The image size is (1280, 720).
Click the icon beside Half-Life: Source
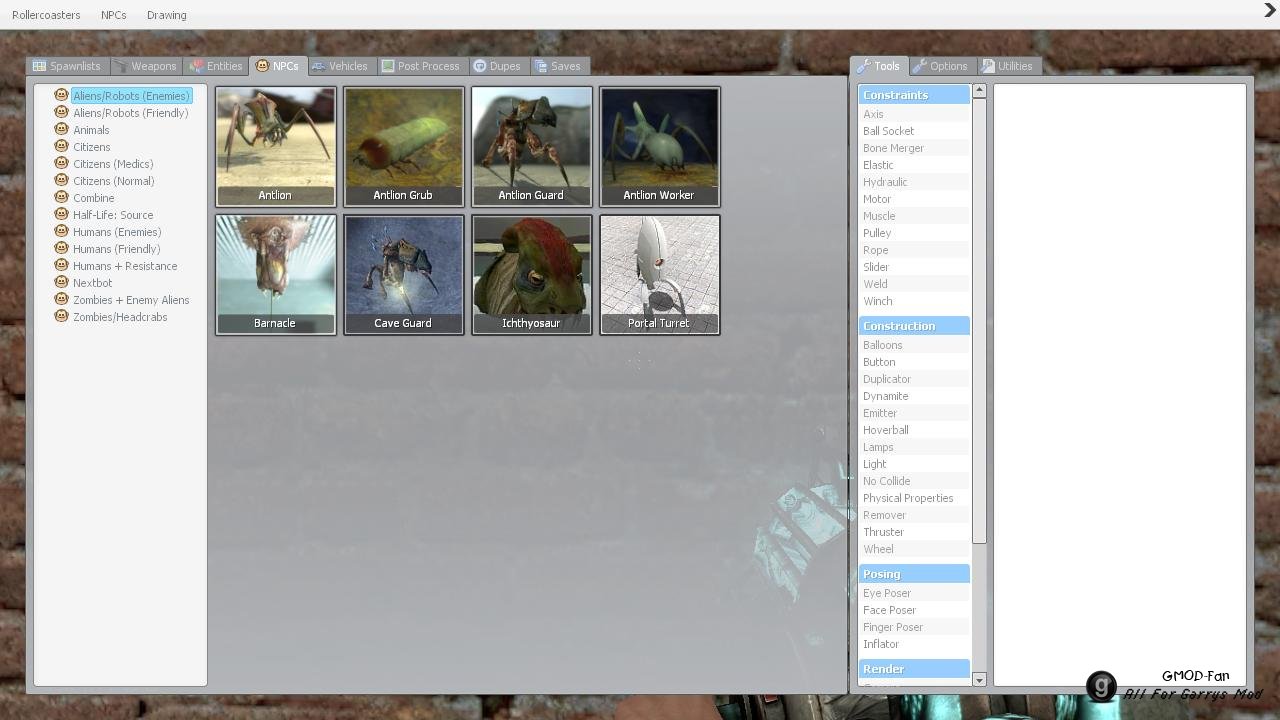point(61,214)
